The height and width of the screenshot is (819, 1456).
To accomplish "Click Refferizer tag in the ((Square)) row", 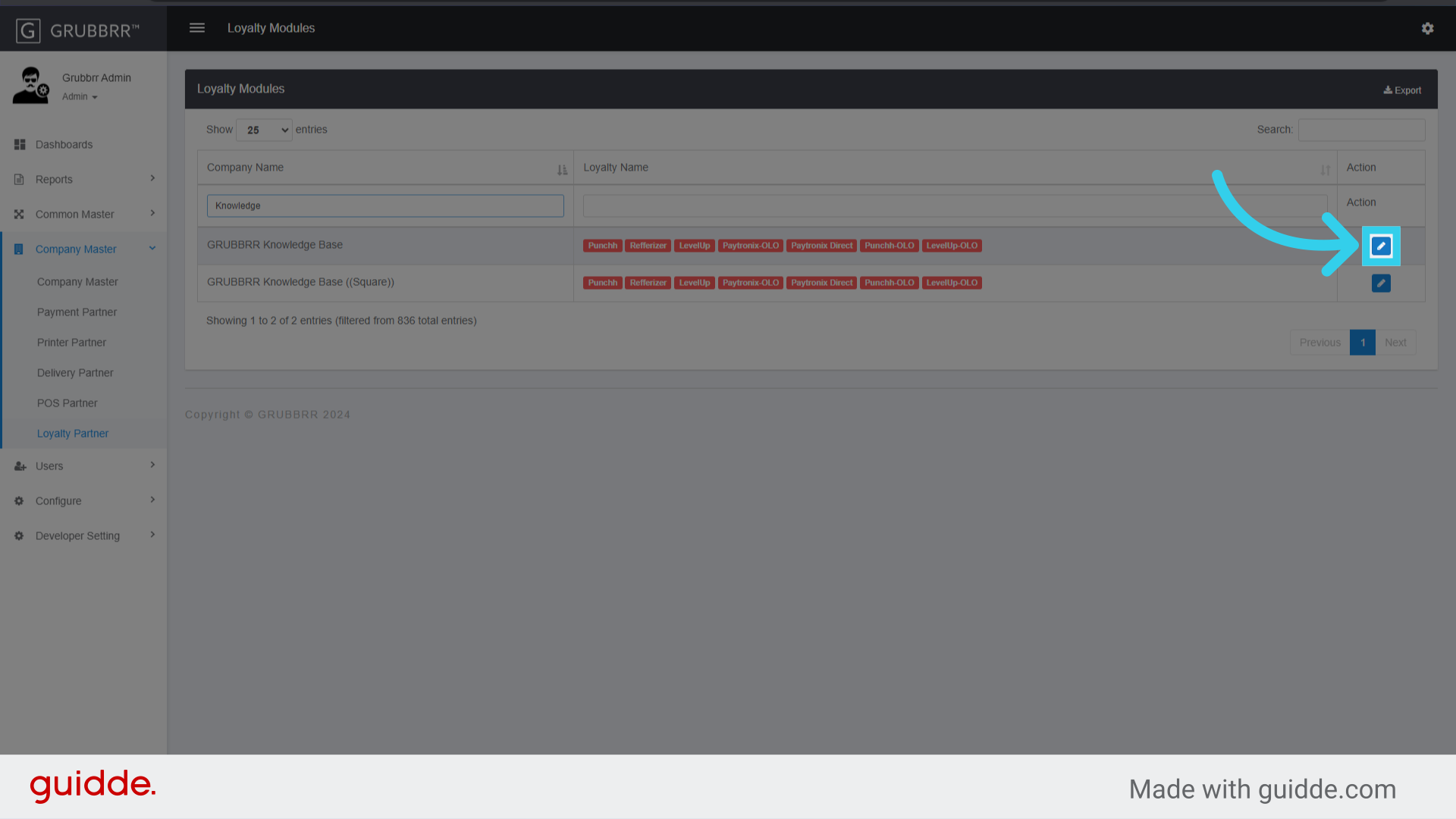I will click(x=648, y=283).
